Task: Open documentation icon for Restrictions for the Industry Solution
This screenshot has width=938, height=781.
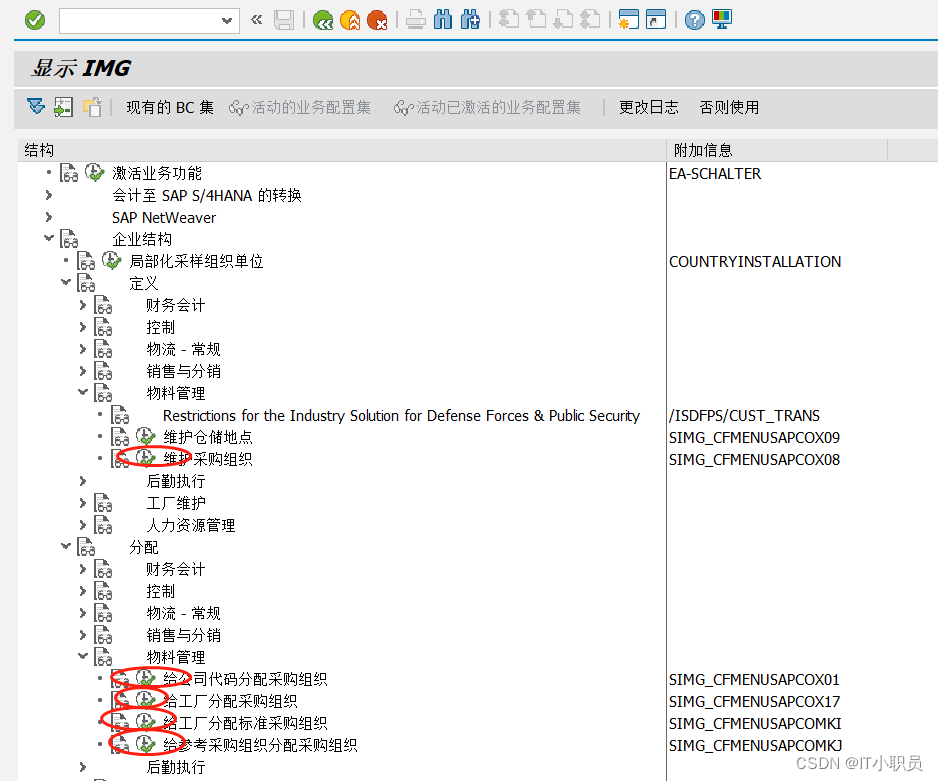Action: point(120,414)
